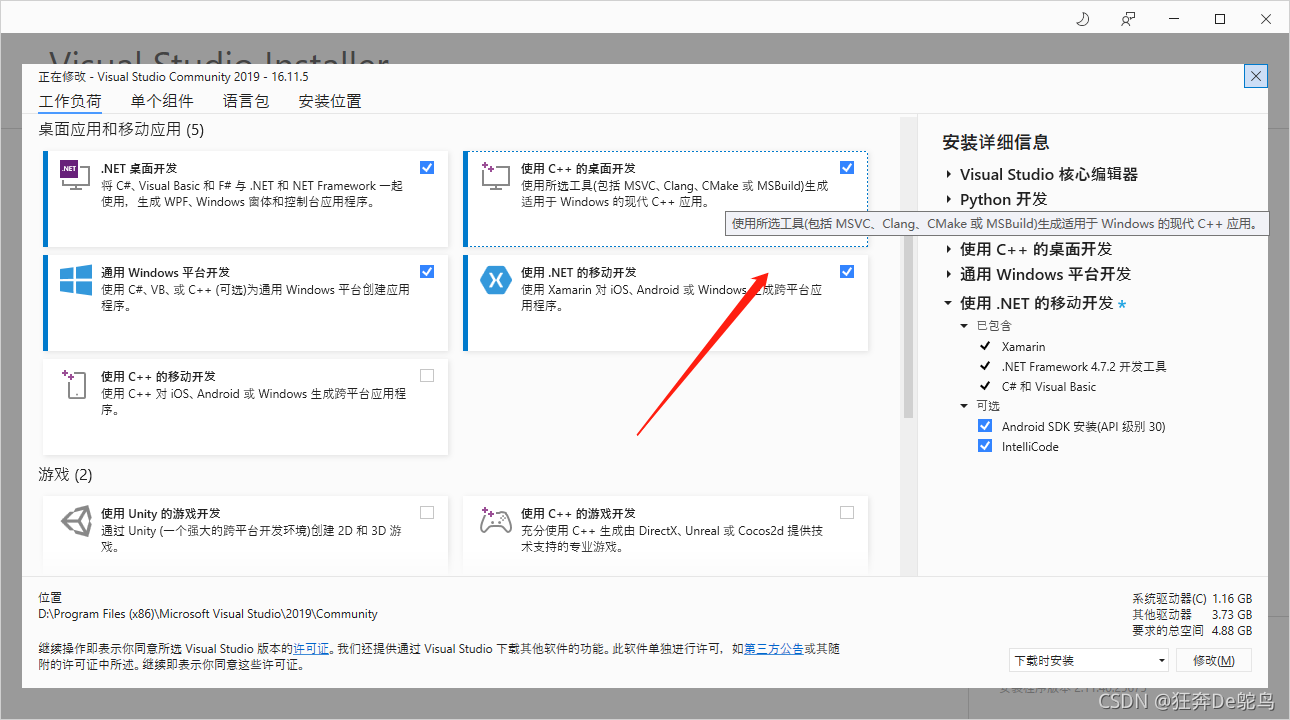The width and height of the screenshot is (1290, 720).
Task: Click the C# 和 Visual Basic component row
Action: 1049,386
